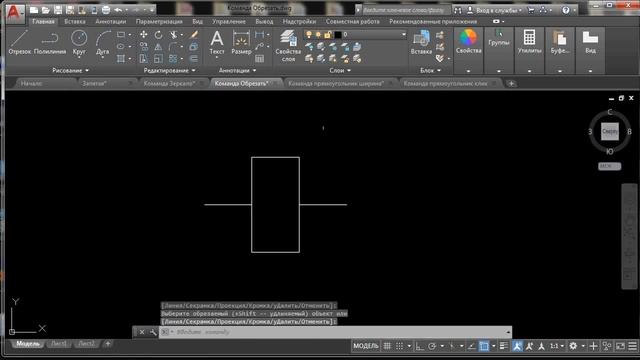Toggle the layer light bulb on/off icon
Image resolution: width=640 pixels, height=360 pixels.
point(309,35)
